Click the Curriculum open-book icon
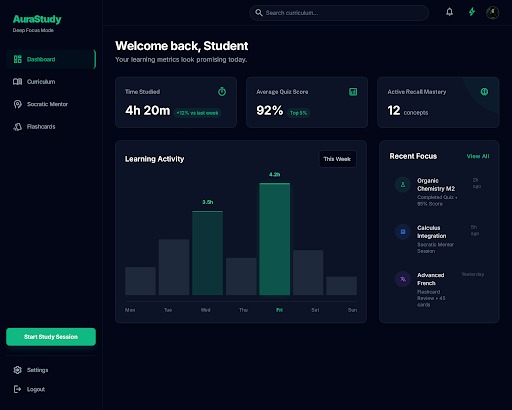512x410 pixels. click(17, 82)
